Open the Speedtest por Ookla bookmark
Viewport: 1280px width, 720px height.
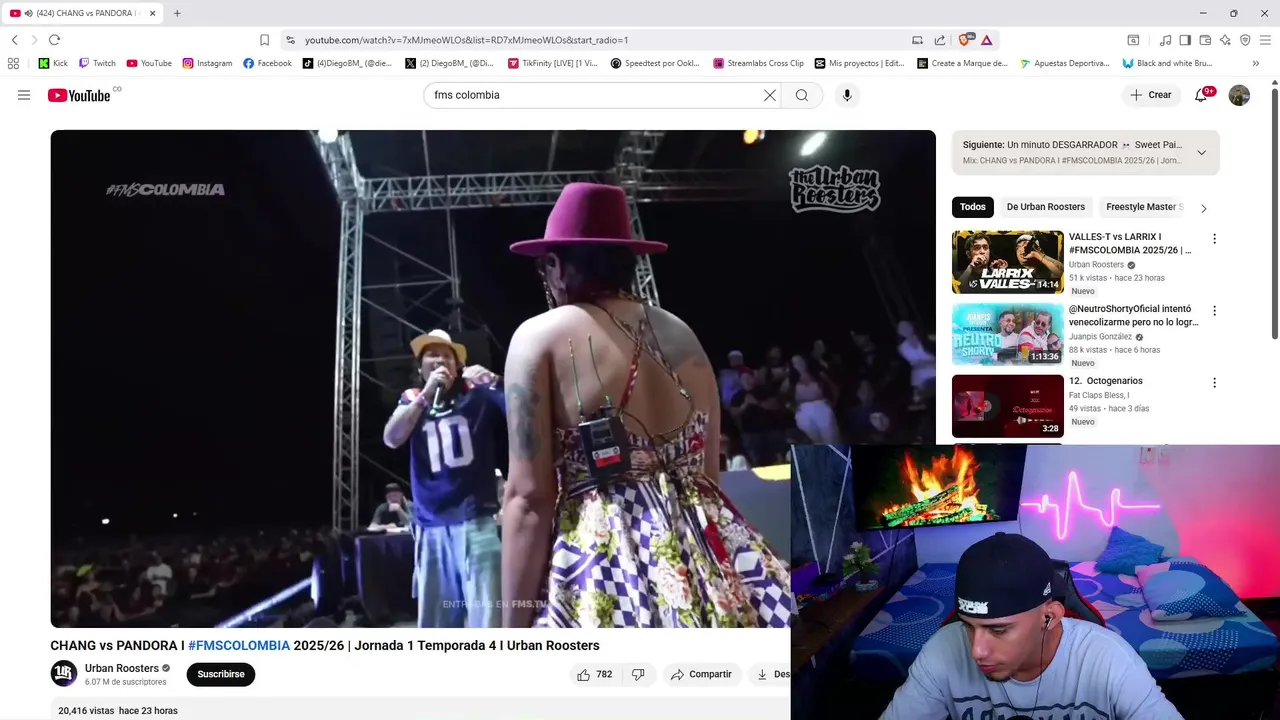click(655, 63)
